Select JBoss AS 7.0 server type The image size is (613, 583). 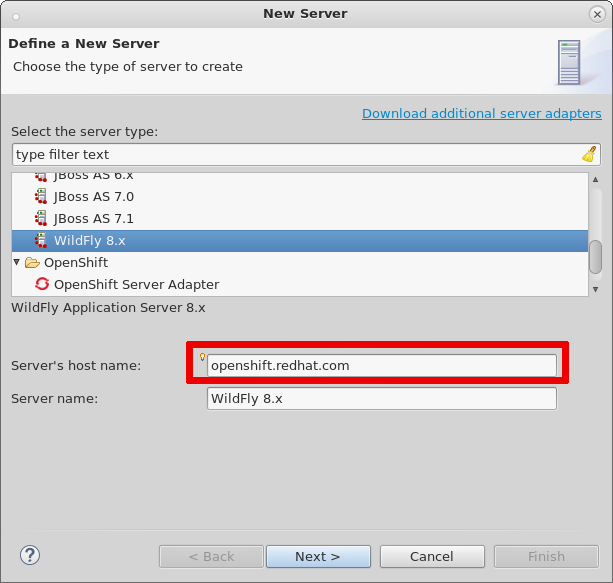(300, 196)
